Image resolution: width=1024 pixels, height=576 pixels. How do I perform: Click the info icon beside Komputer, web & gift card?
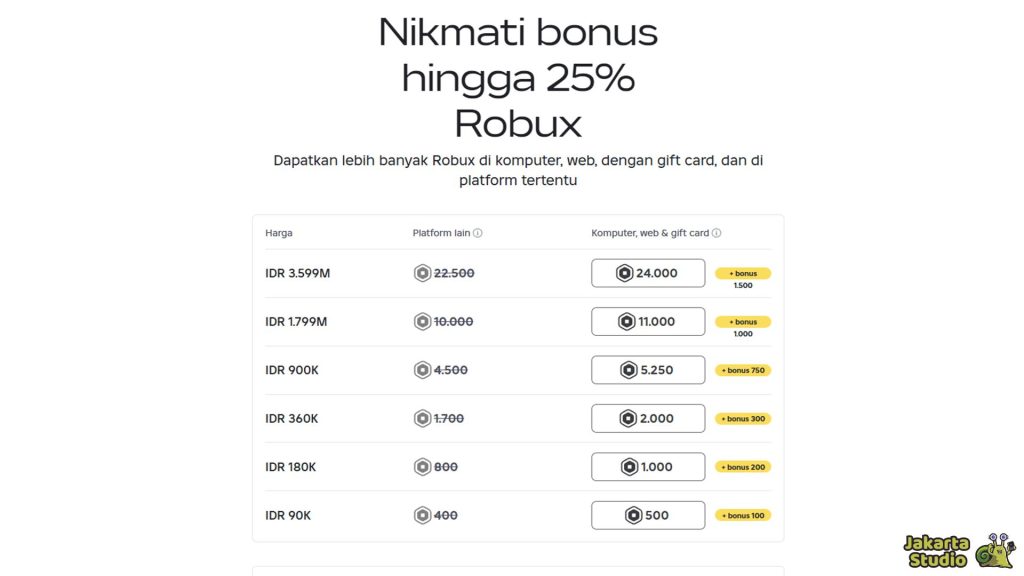point(718,232)
